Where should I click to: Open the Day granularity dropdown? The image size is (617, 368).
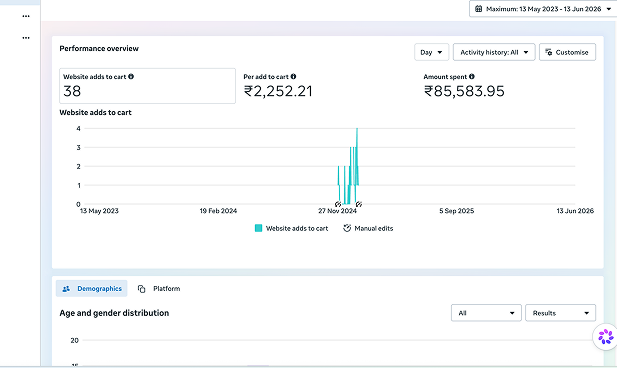pyautogui.click(x=431, y=52)
